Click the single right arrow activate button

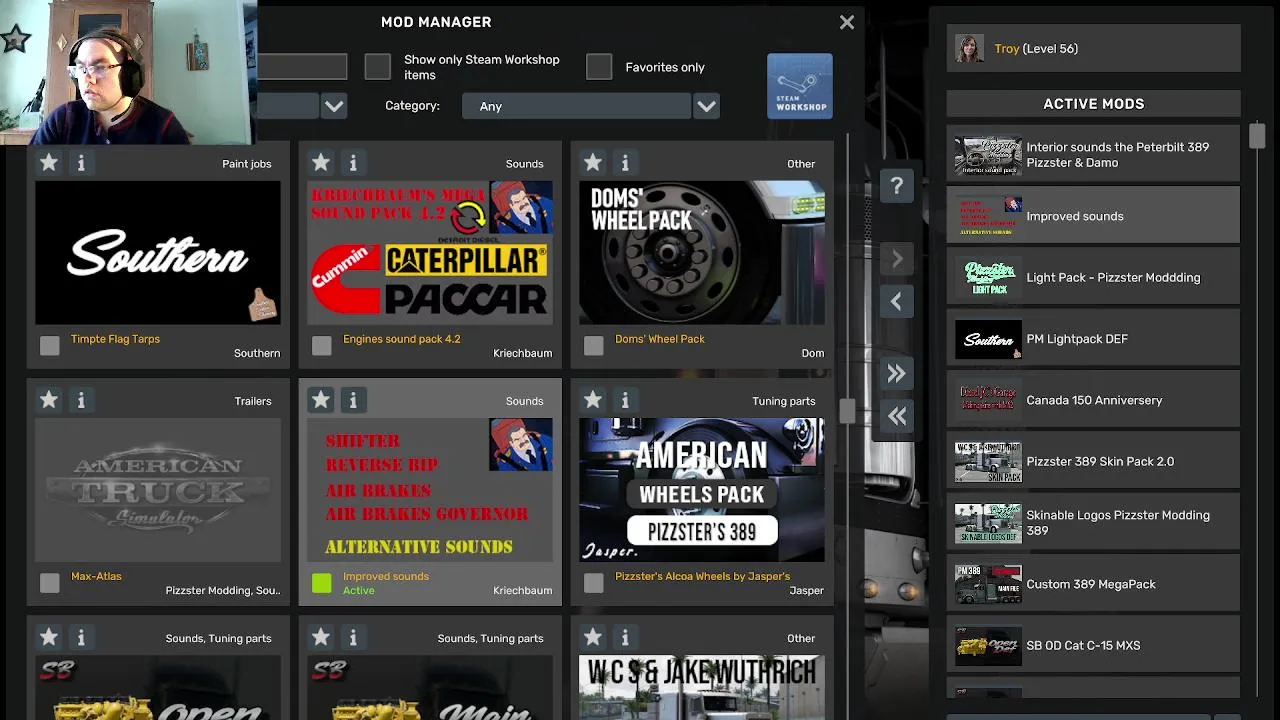pyautogui.click(x=897, y=259)
